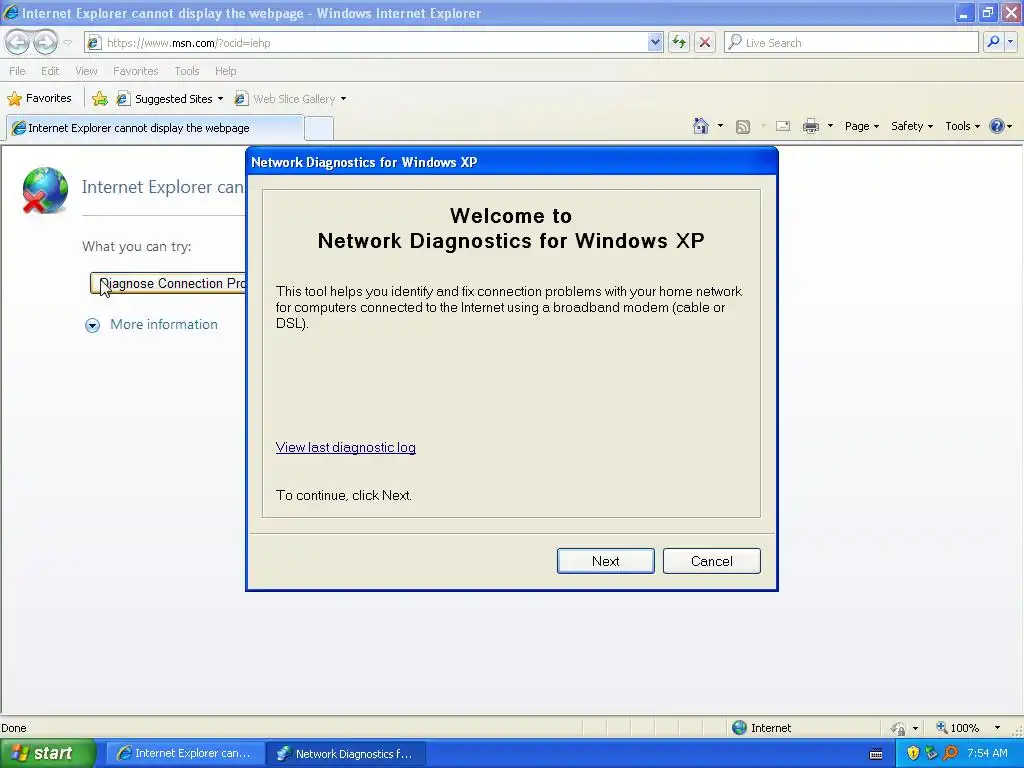Click the Refresh page icon
The height and width of the screenshot is (768, 1024).
(679, 42)
